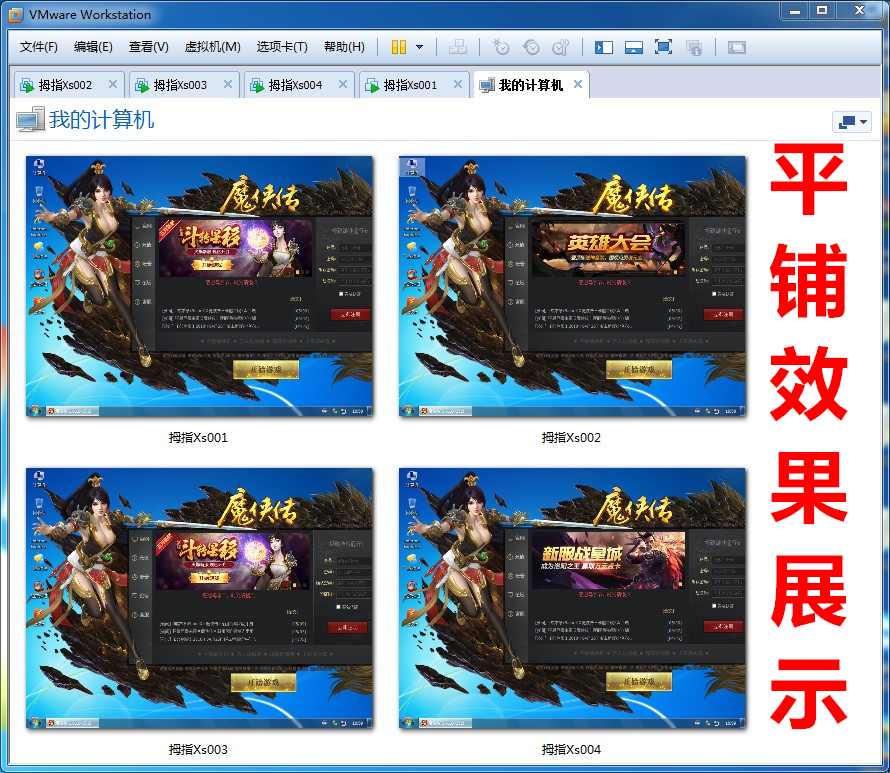890x773 pixels.
Task: Select the 拇指Xs002 VM thumbnail
Action: (x=572, y=286)
